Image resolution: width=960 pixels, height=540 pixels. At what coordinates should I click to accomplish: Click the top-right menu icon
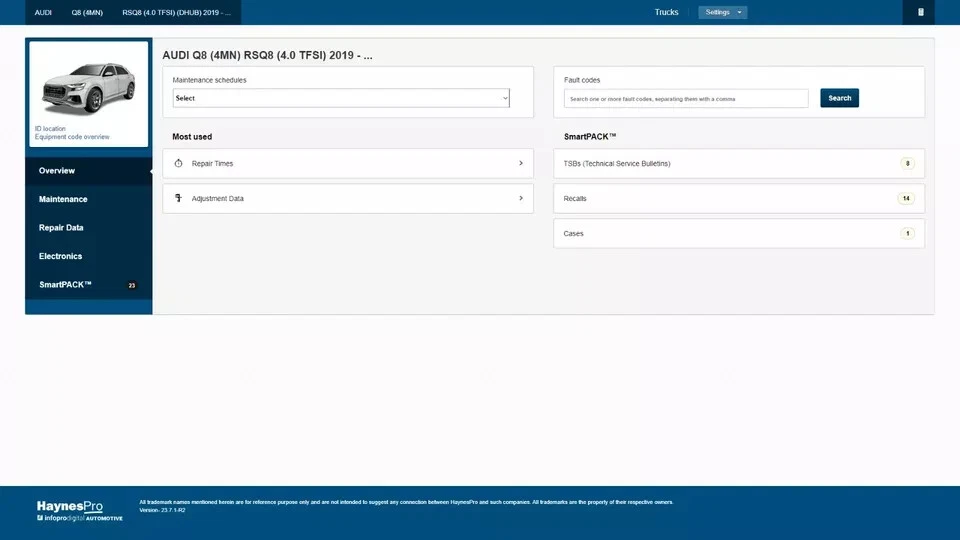point(920,12)
